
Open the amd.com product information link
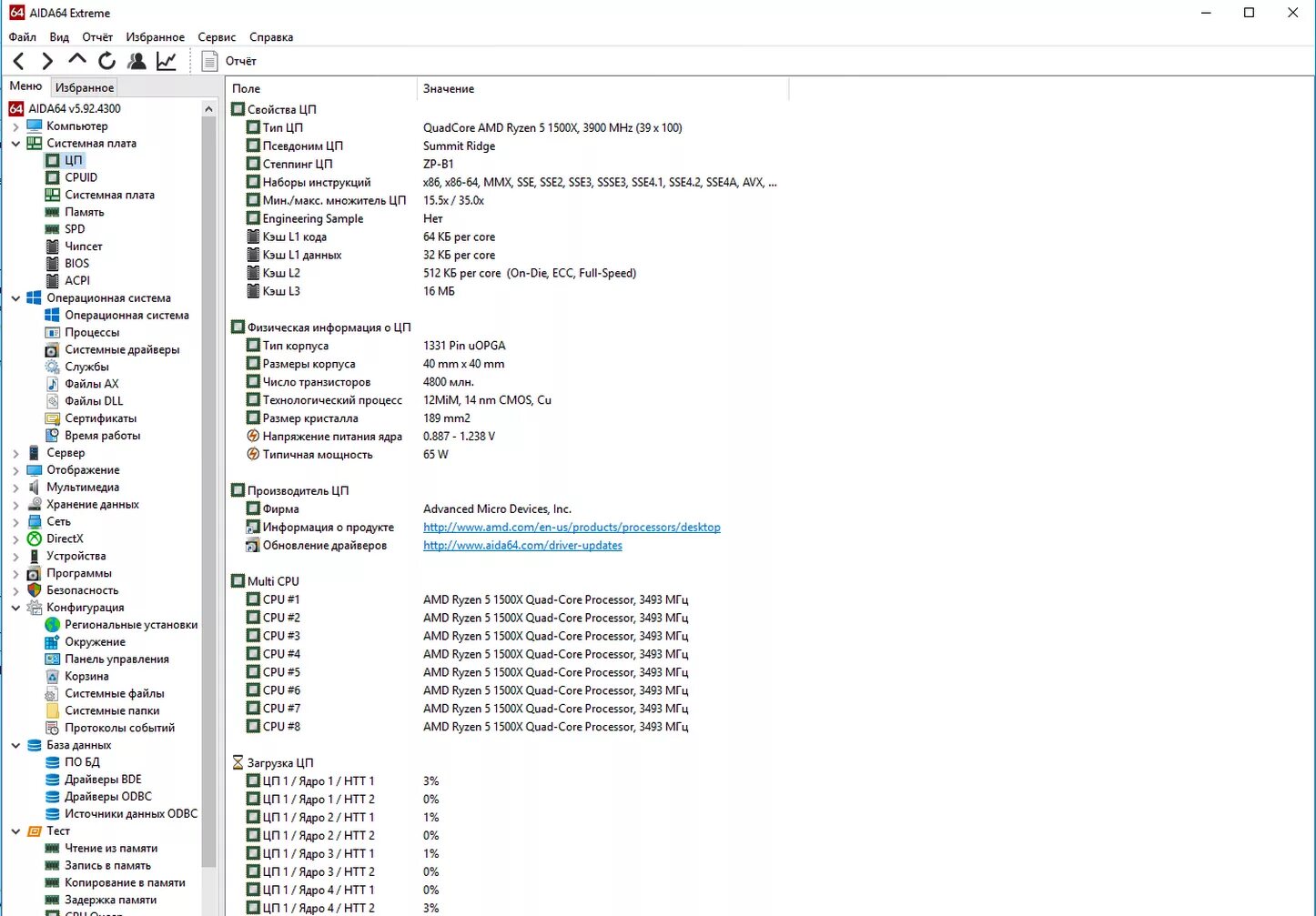(x=572, y=528)
